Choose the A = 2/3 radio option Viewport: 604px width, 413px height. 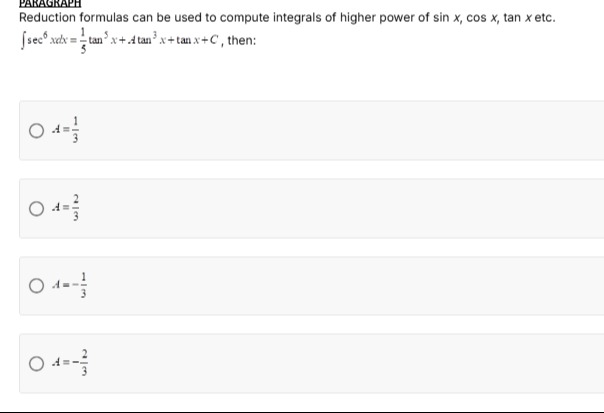[x=36, y=209]
